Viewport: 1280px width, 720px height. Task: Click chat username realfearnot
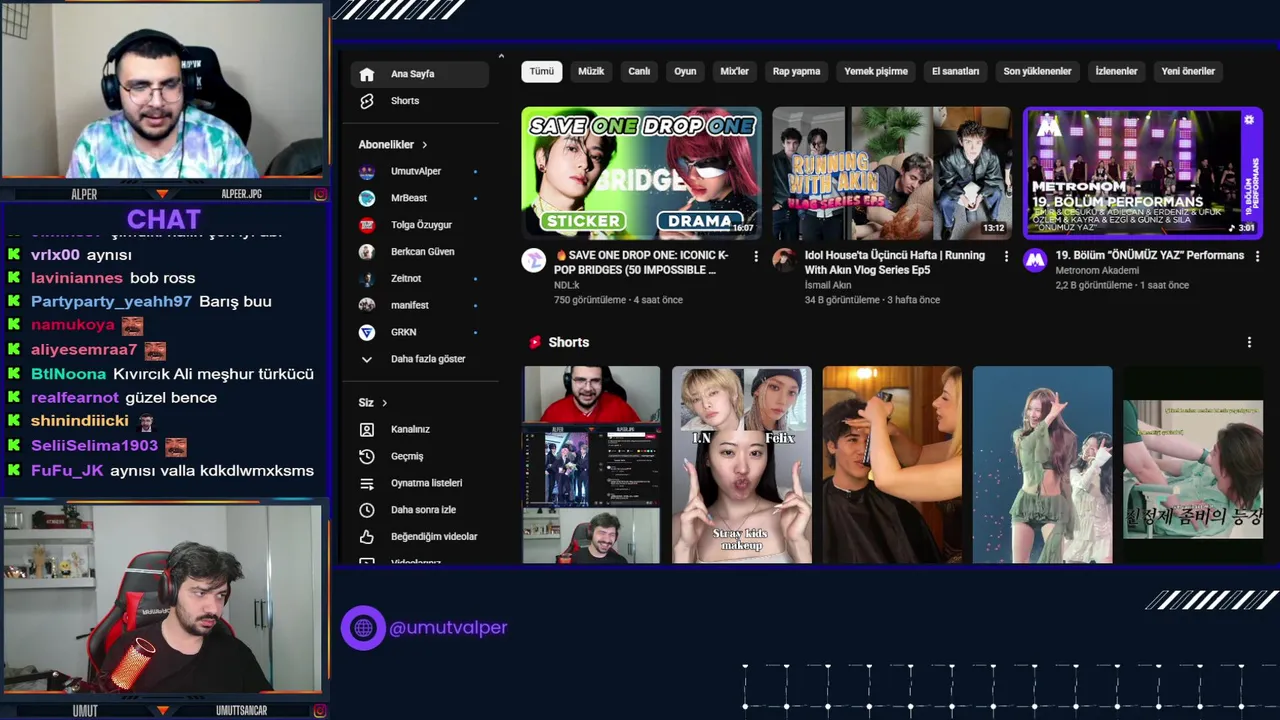coord(75,398)
